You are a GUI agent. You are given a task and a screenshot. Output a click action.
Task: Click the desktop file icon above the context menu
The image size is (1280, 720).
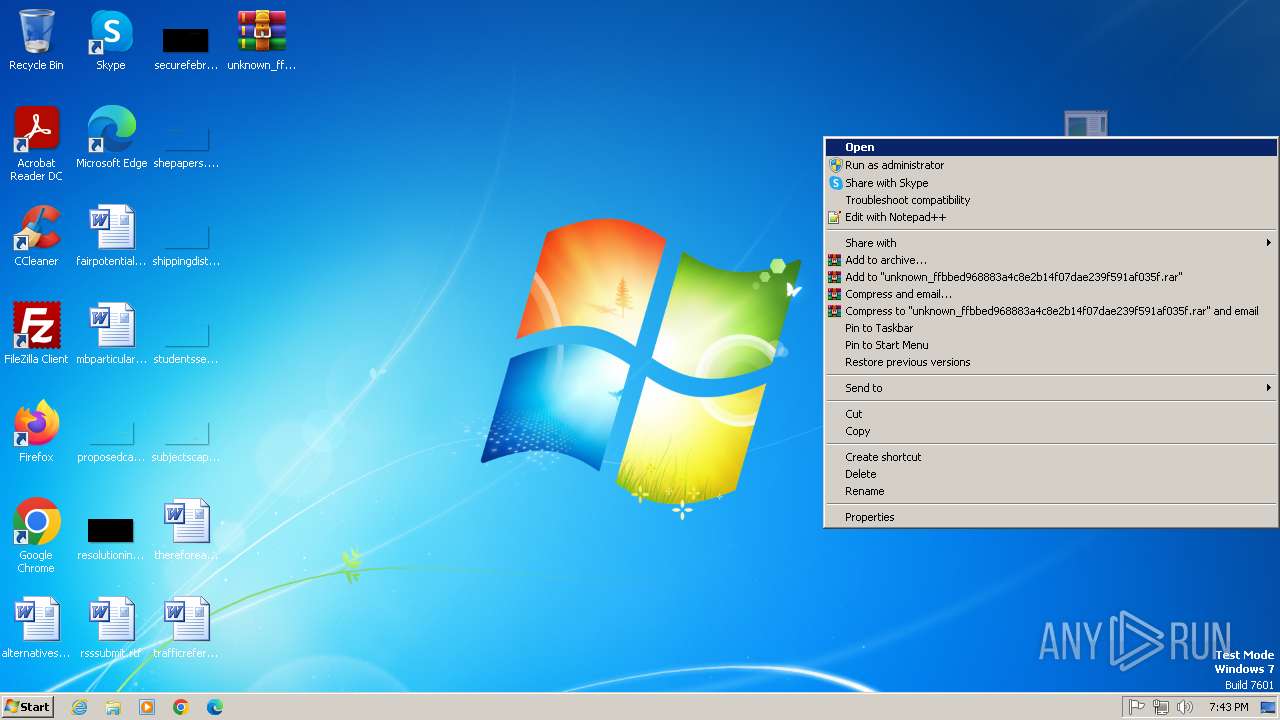tap(1086, 123)
